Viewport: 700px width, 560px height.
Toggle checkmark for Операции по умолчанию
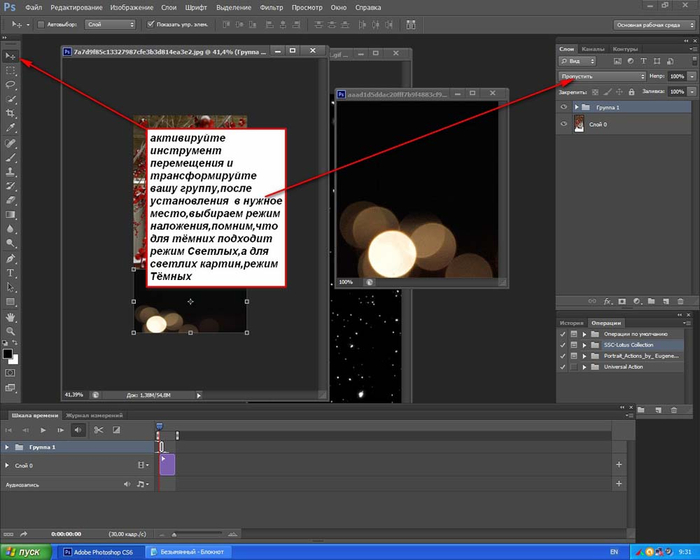(x=562, y=334)
